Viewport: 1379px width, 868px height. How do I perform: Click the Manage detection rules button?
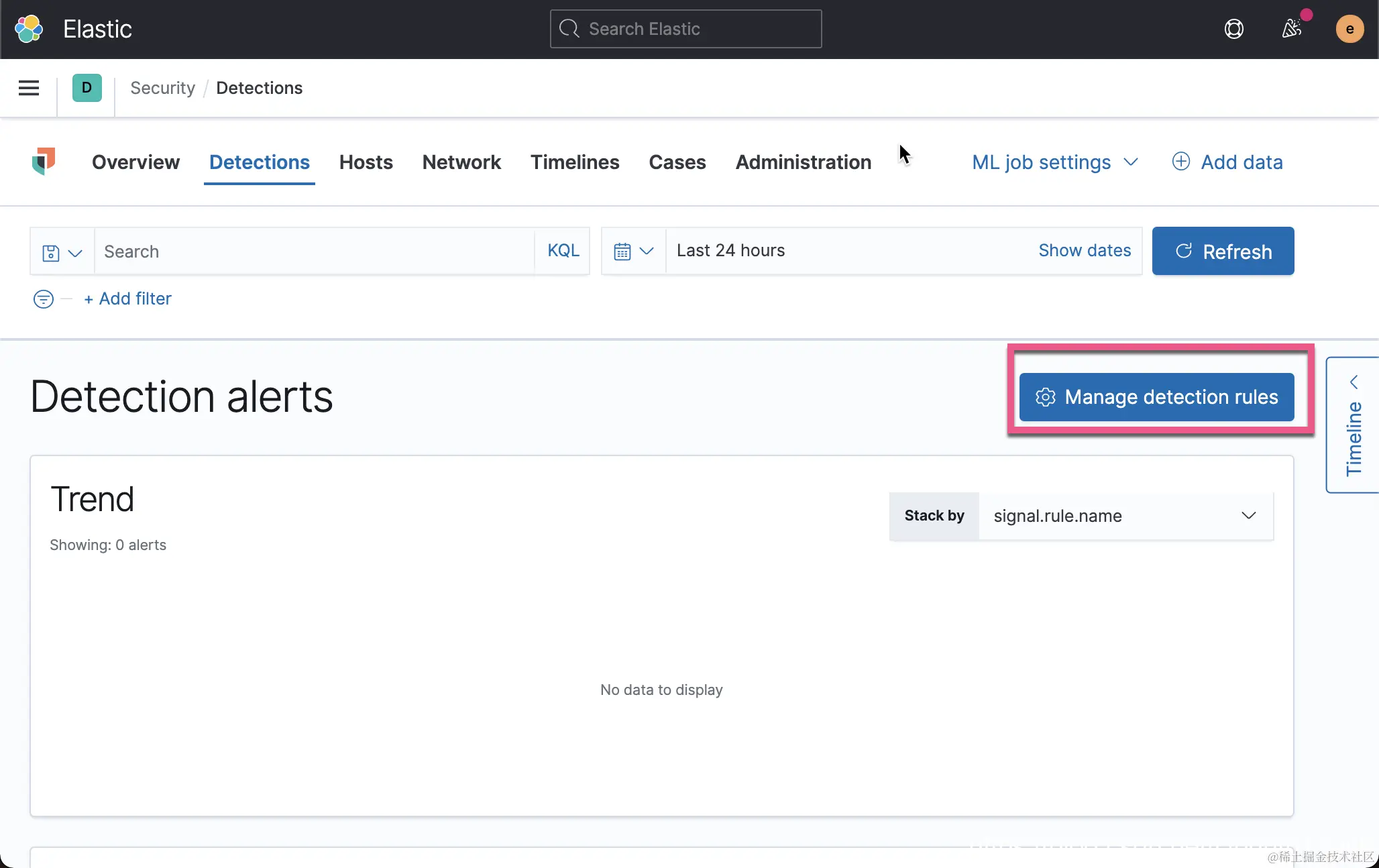click(1156, 397)
